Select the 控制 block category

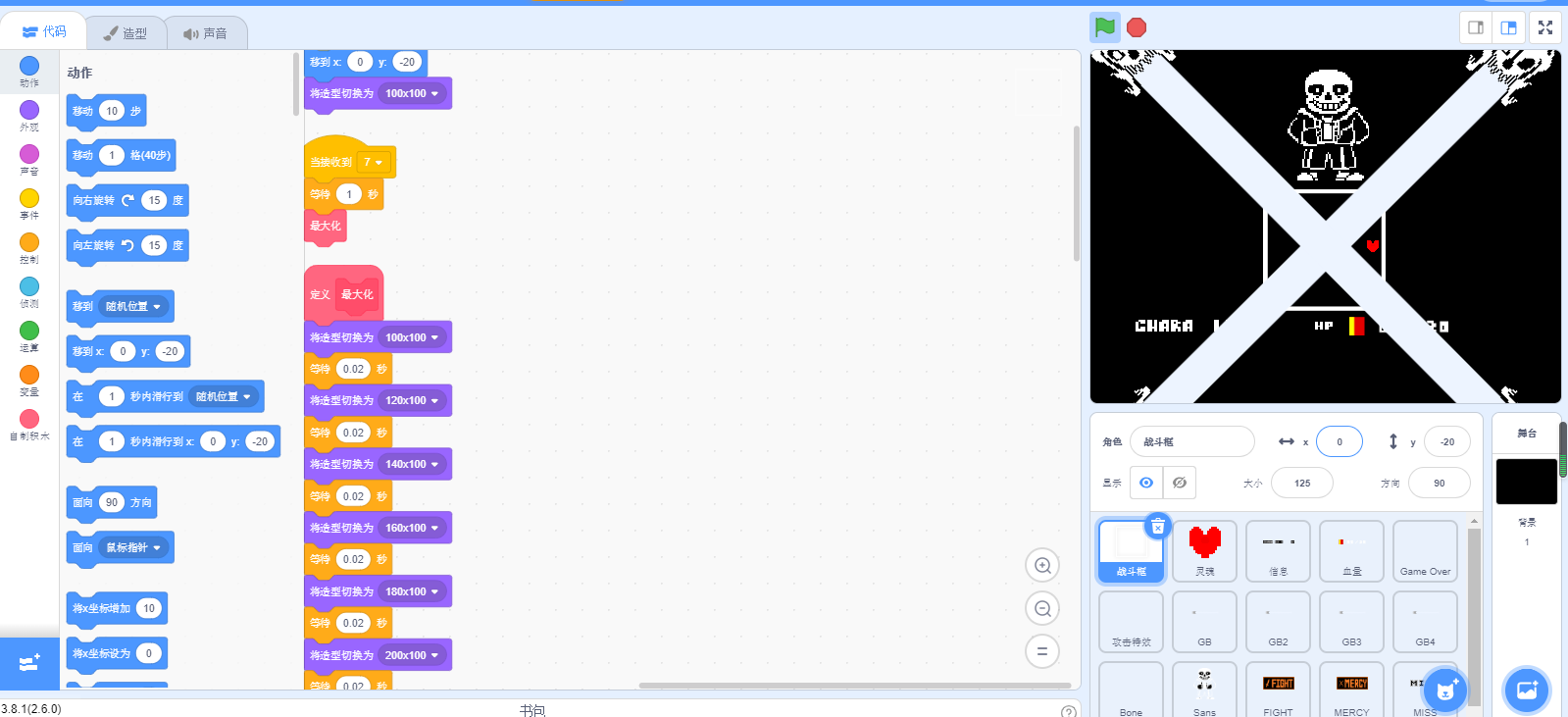tap(29, 248)
